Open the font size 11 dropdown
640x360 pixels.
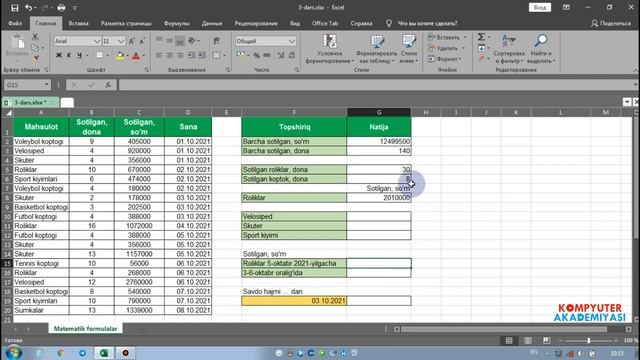(121, 41)
